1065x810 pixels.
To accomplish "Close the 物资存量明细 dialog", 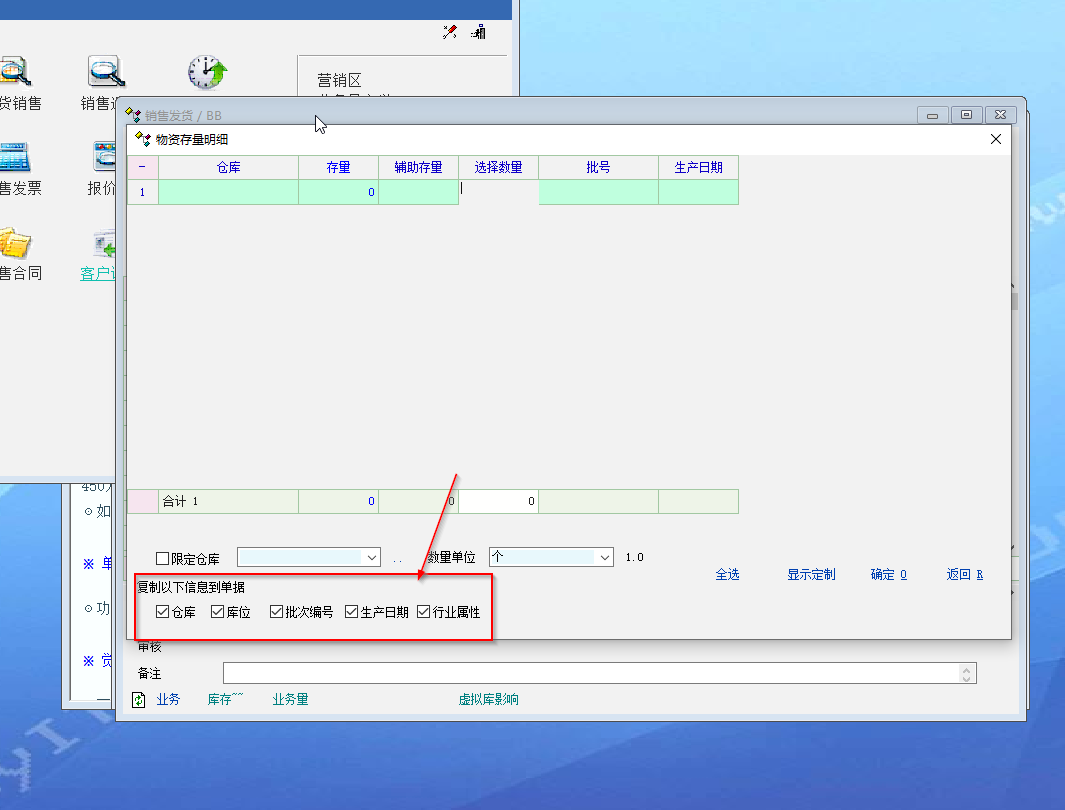I will coord(995,140).
